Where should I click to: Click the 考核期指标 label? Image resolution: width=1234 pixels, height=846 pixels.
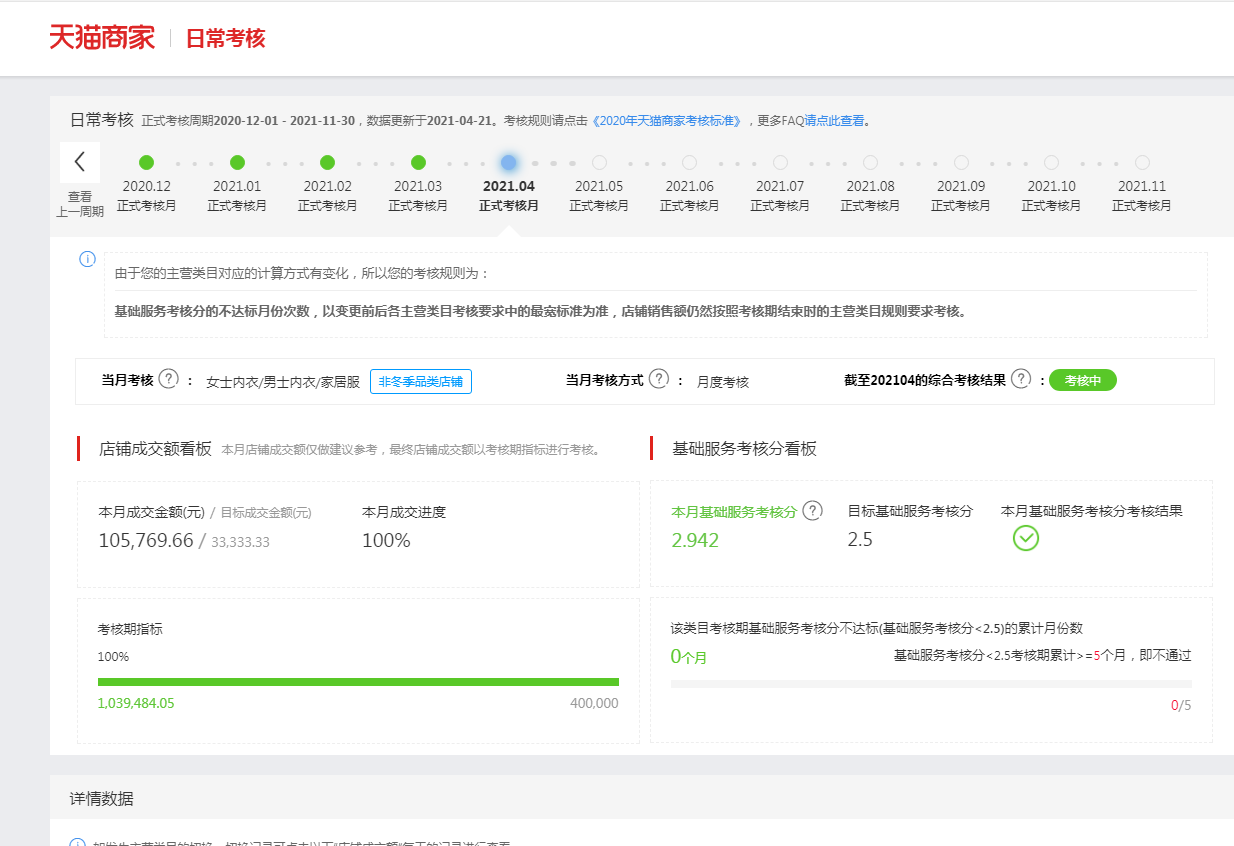coord(130,629)
